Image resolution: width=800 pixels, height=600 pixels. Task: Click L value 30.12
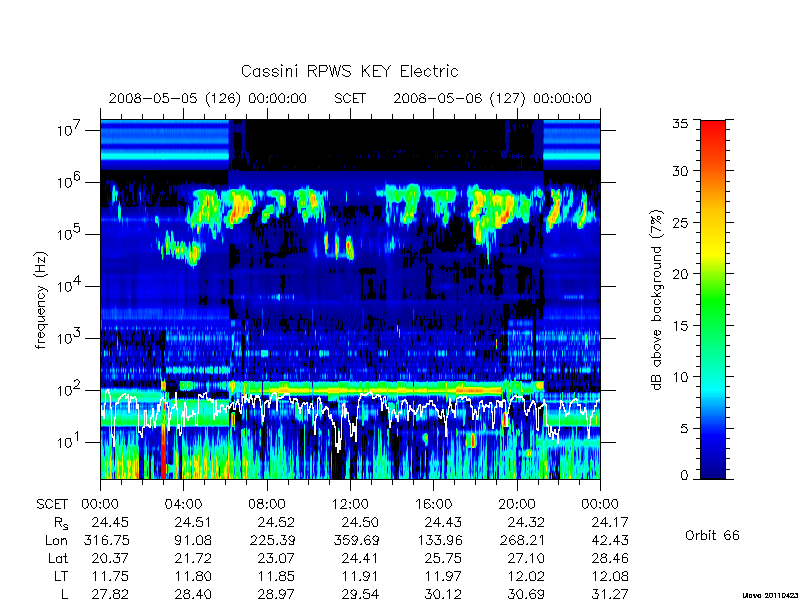443,594
